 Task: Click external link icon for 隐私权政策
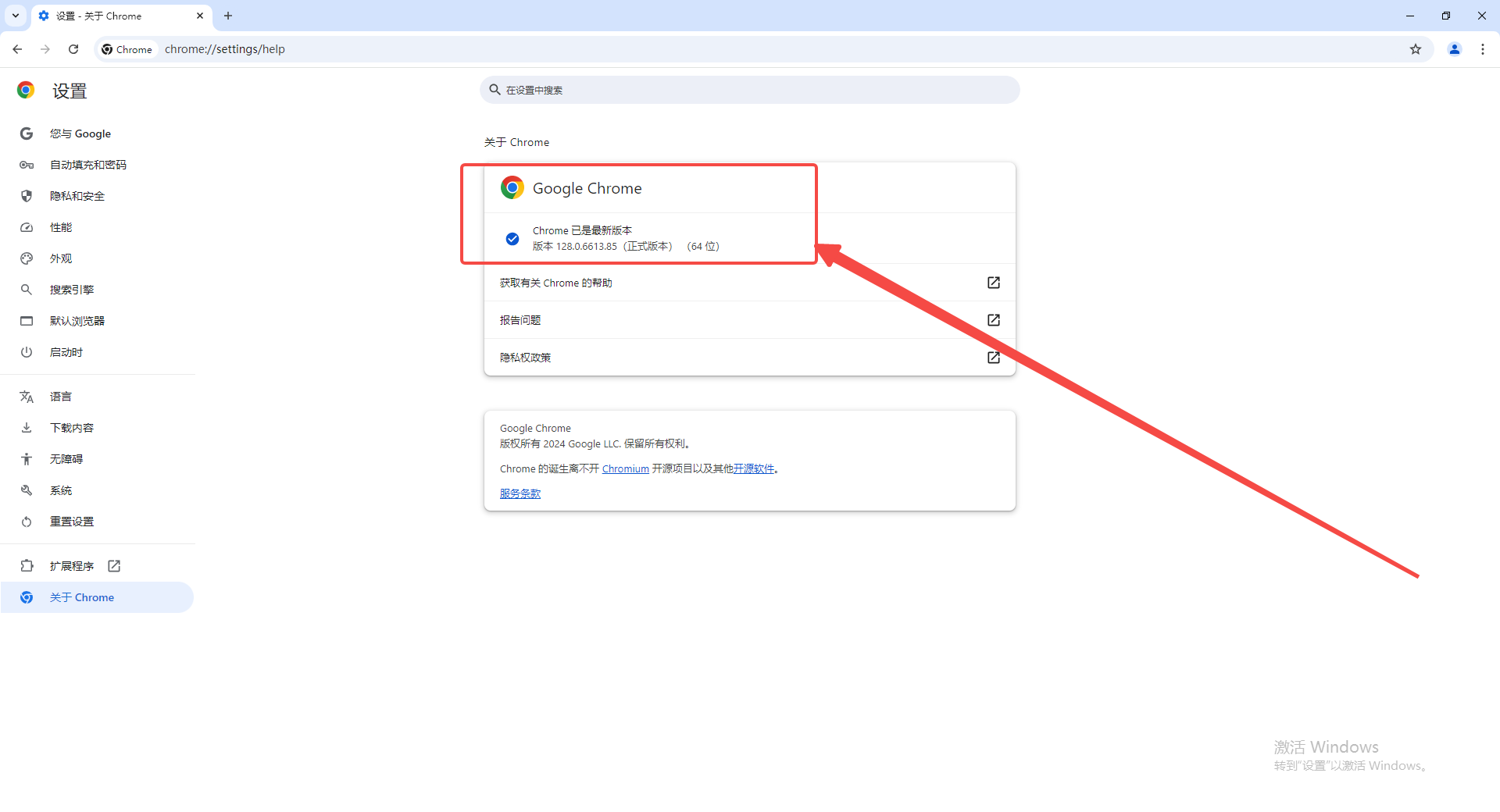(994, 358)
